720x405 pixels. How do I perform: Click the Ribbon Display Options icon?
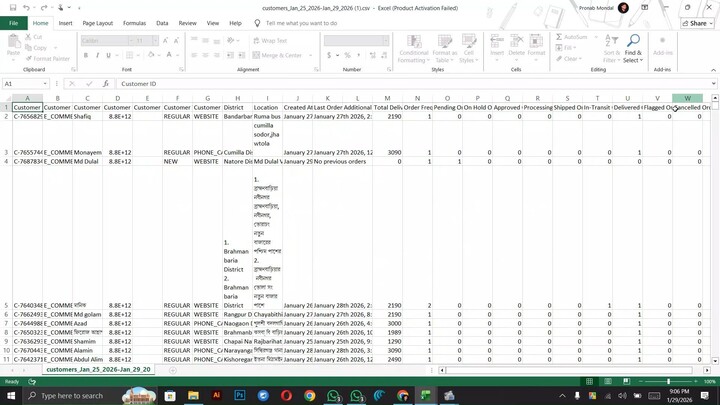pos(645,8)
